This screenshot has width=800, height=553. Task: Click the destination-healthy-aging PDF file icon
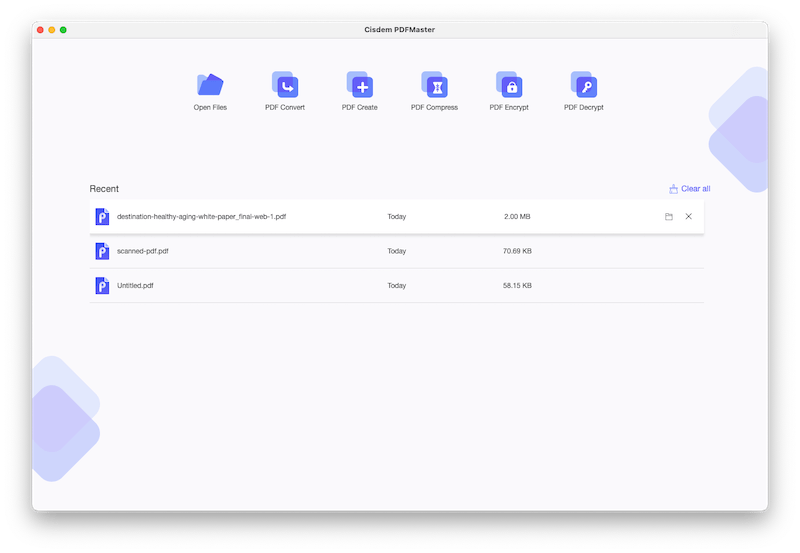pos(102,217)
